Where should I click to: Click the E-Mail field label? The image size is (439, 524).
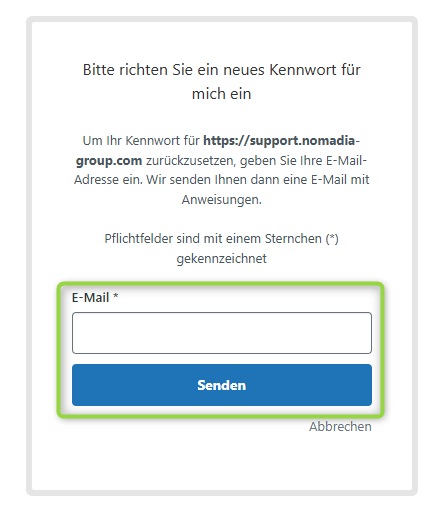[x=90, y=297]
